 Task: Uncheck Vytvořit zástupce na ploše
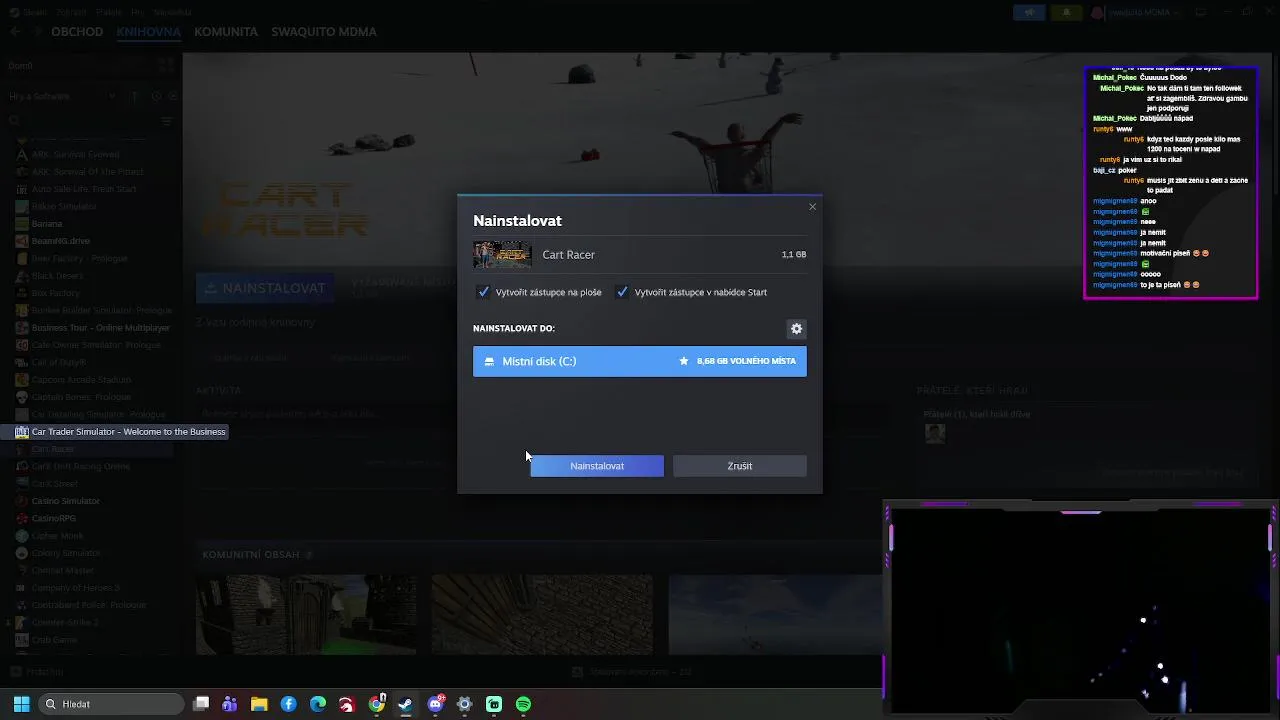point(484,292)
